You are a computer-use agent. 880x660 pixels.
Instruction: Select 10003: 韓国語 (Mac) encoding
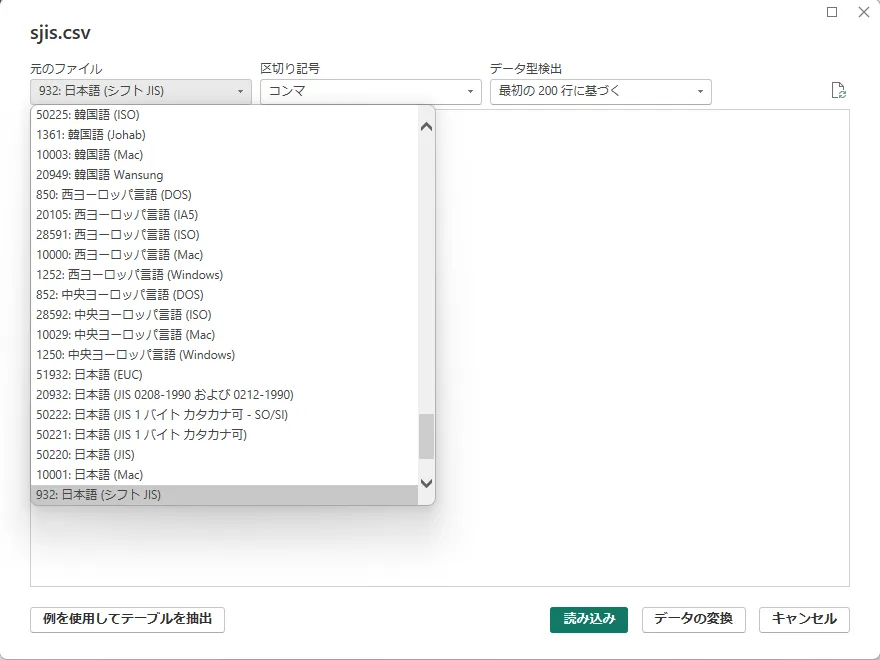coord(224,154)
